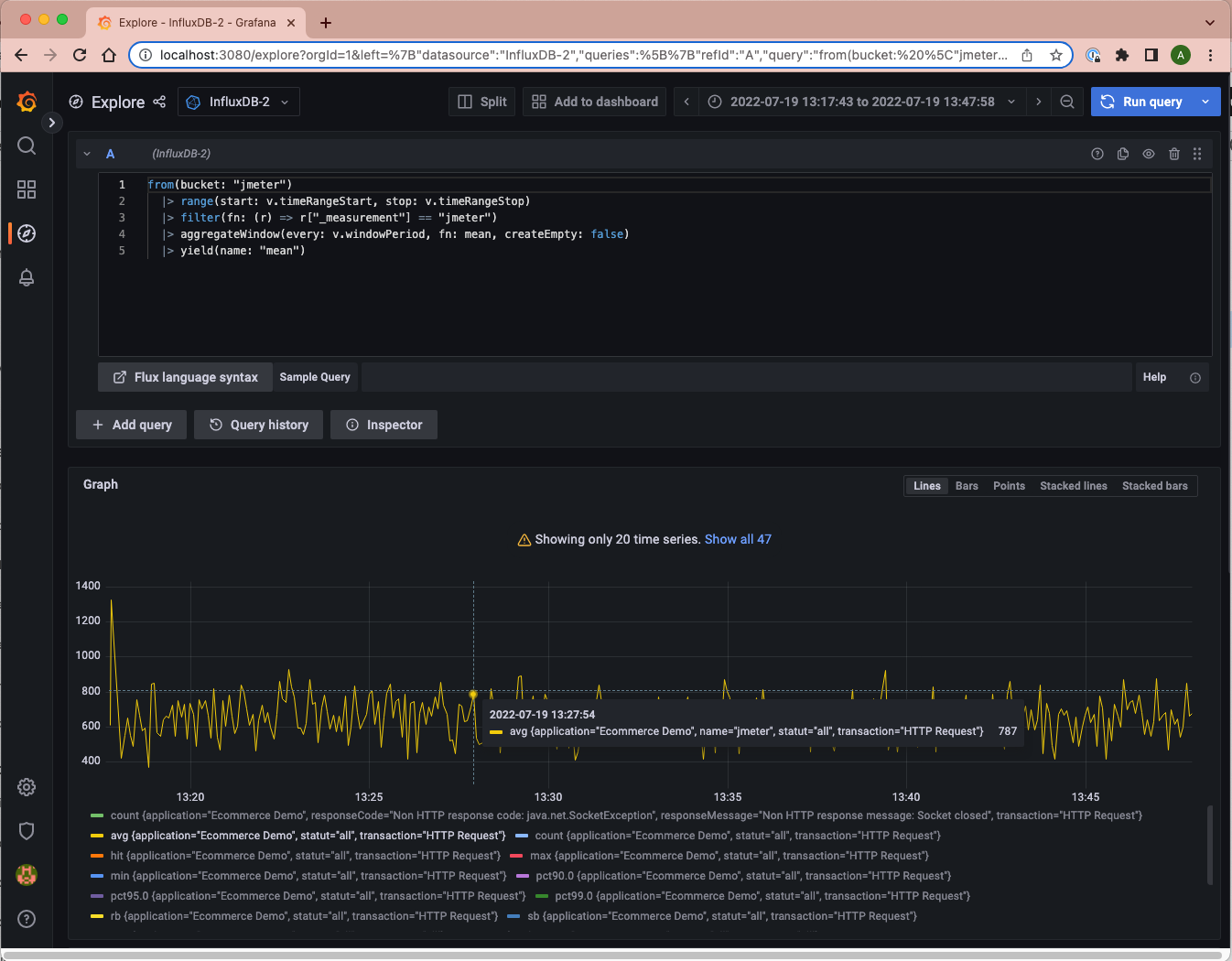Click Add query
Screen dimensions: 1232x961
(132, 425)
